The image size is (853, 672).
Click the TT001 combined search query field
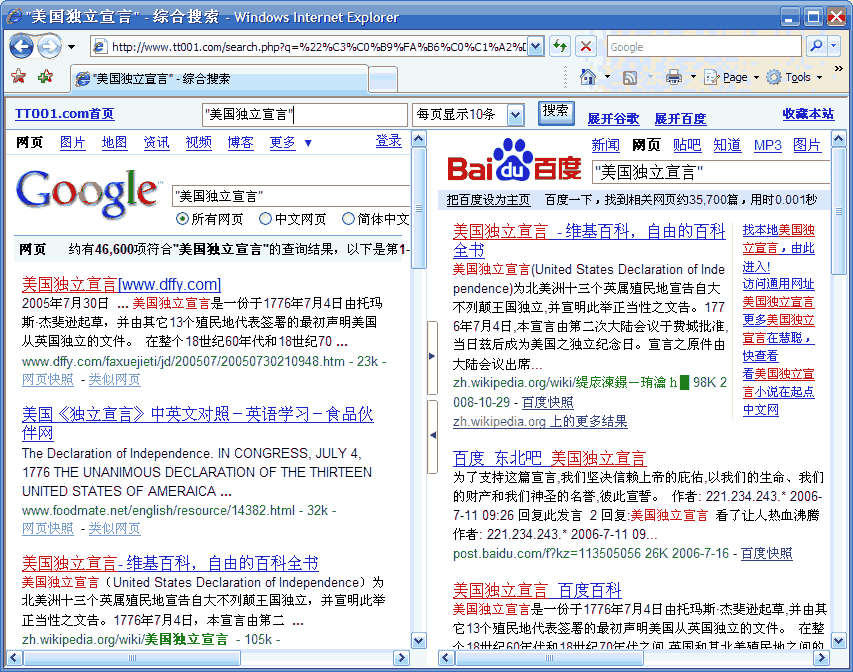click(x=305, y=115)
